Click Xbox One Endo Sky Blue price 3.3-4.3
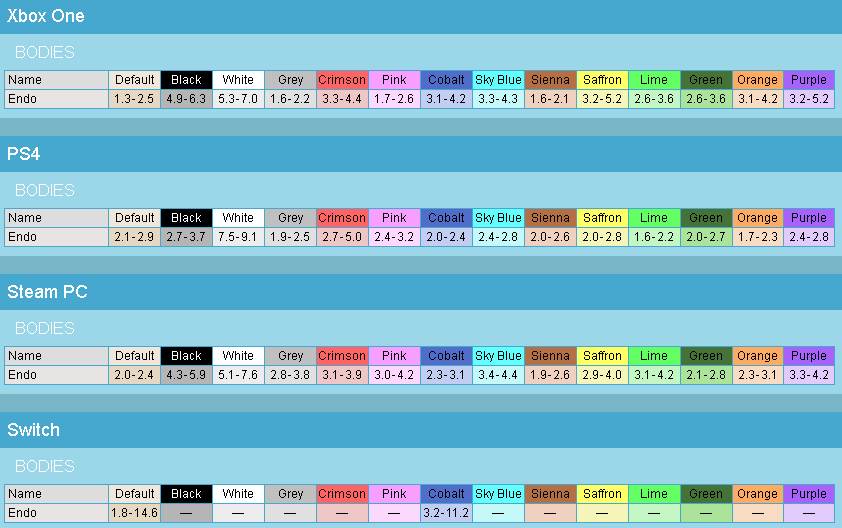Screen dimensions: 842x528 click(498, 99)
